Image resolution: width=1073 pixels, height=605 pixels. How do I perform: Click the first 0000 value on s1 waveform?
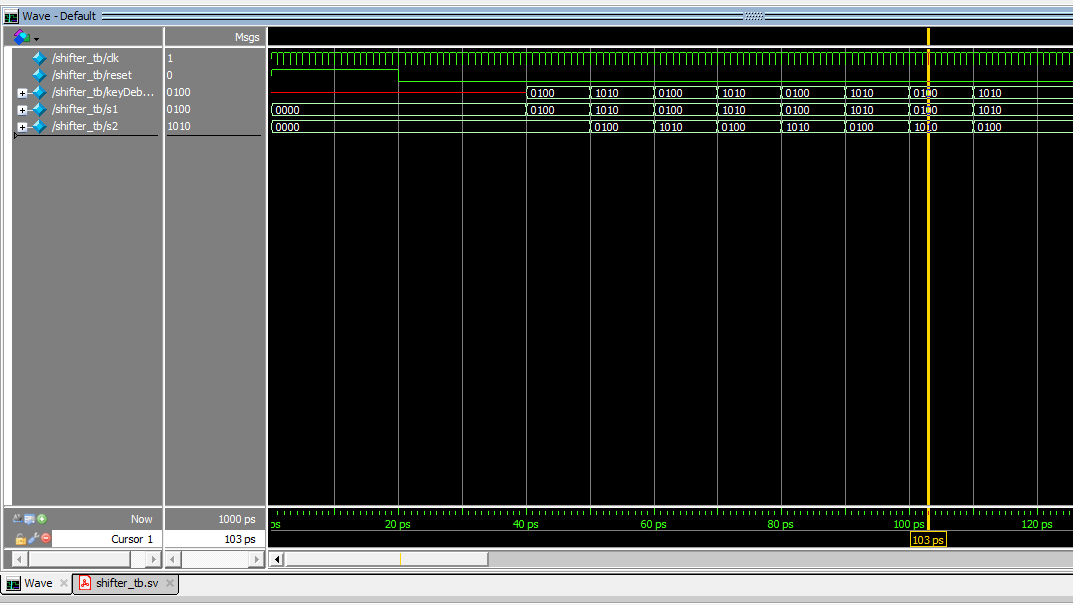coord(287,110)
